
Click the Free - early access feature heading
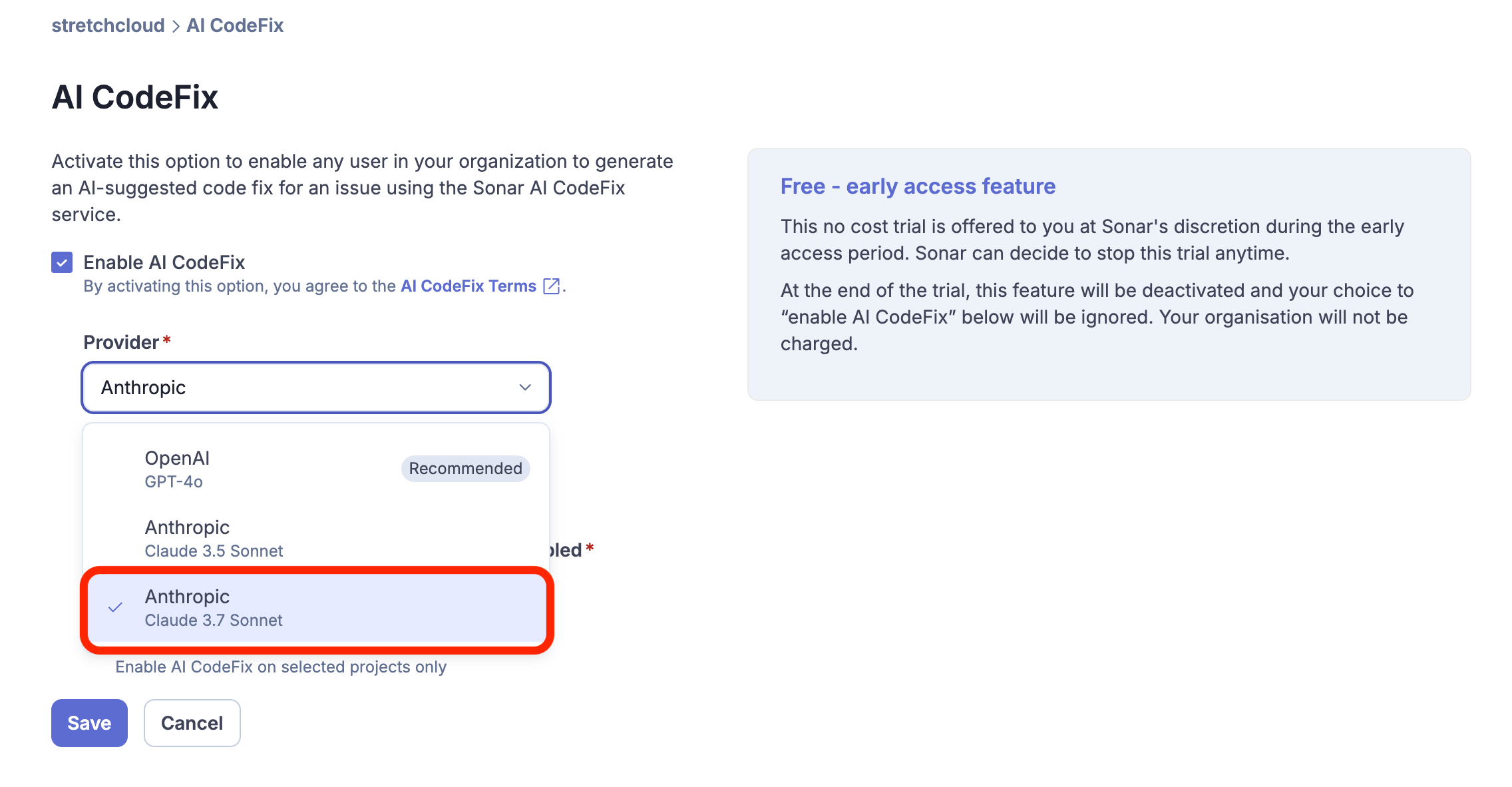coord(918,186)
